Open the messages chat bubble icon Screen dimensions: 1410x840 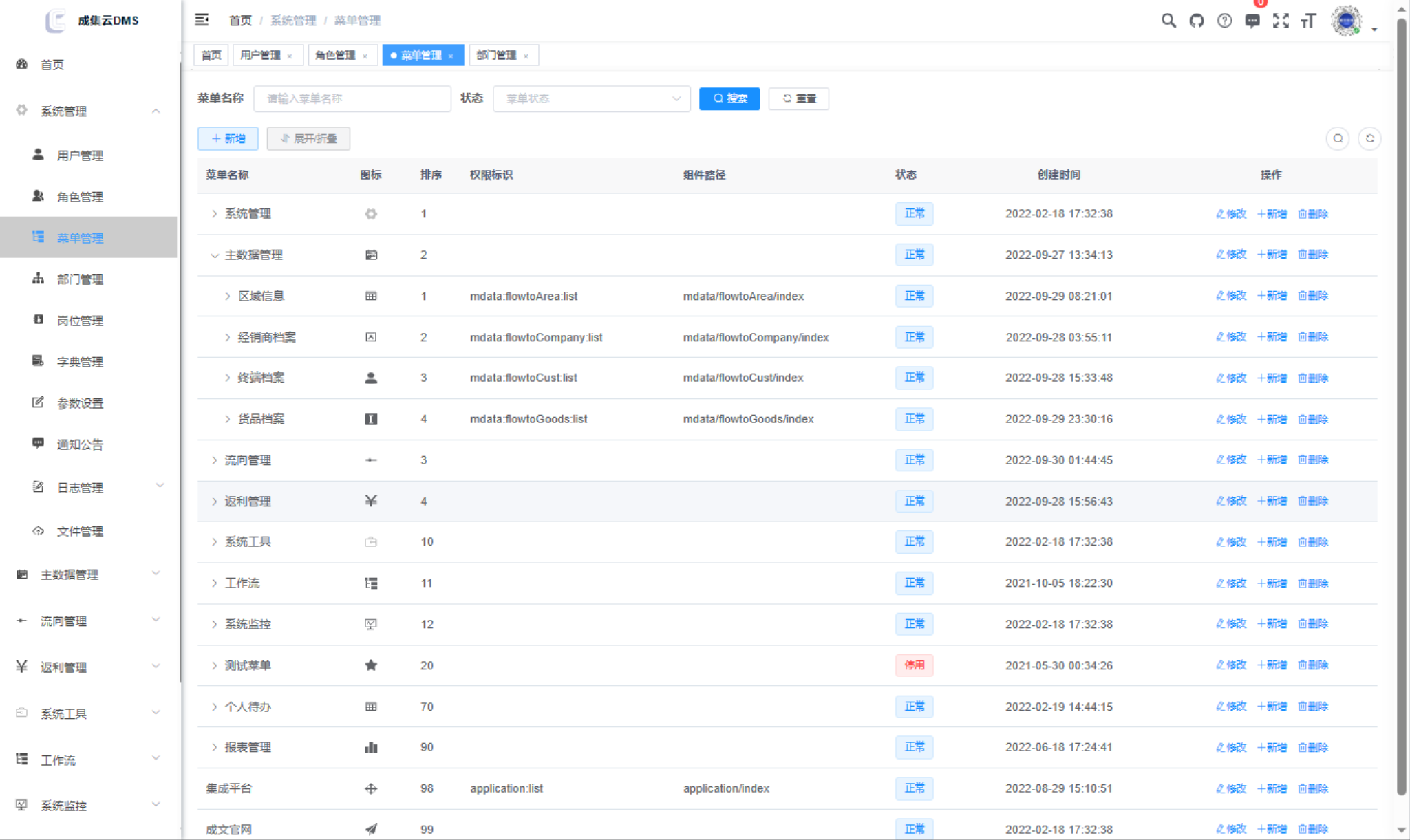(1252, 21)
